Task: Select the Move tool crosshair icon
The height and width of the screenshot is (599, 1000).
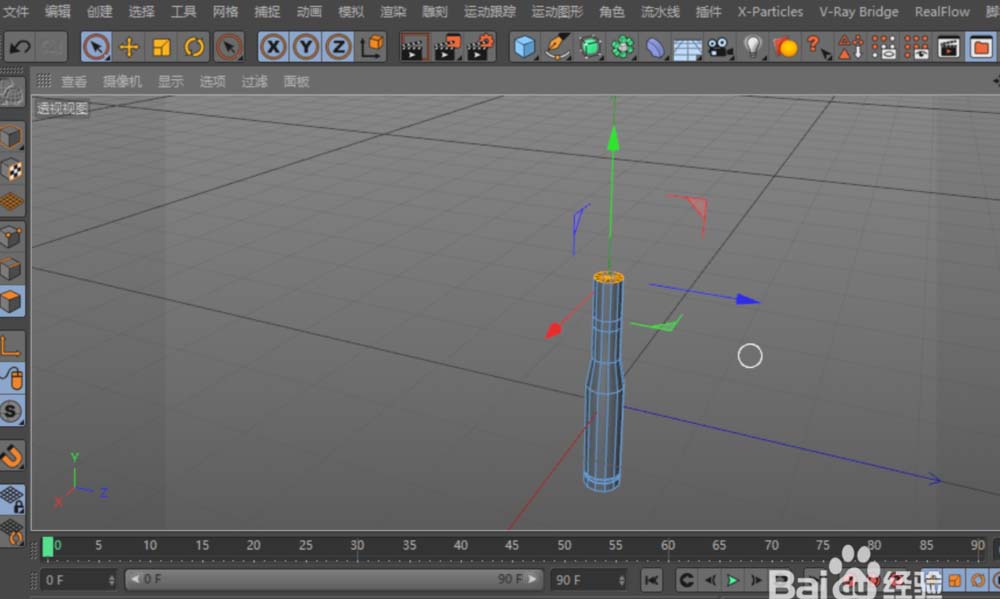Action: point(129,47)
